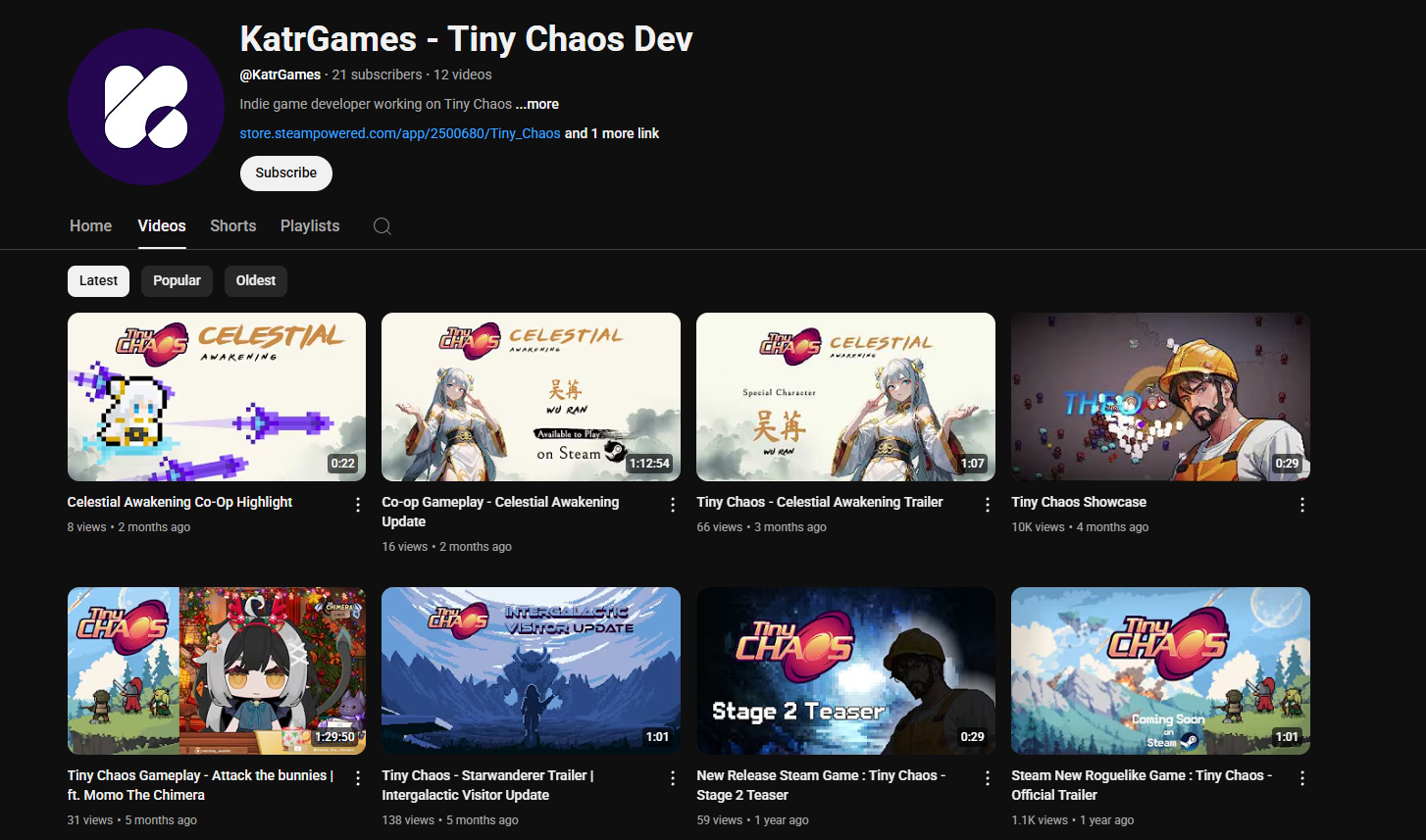Play the Momo The Chimera gameplay thumbnail

pos(217,670)
